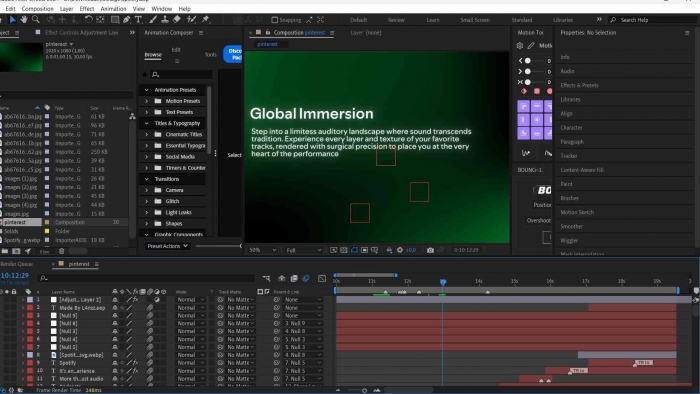Select the Puppet Pin tool

[205, 20]
